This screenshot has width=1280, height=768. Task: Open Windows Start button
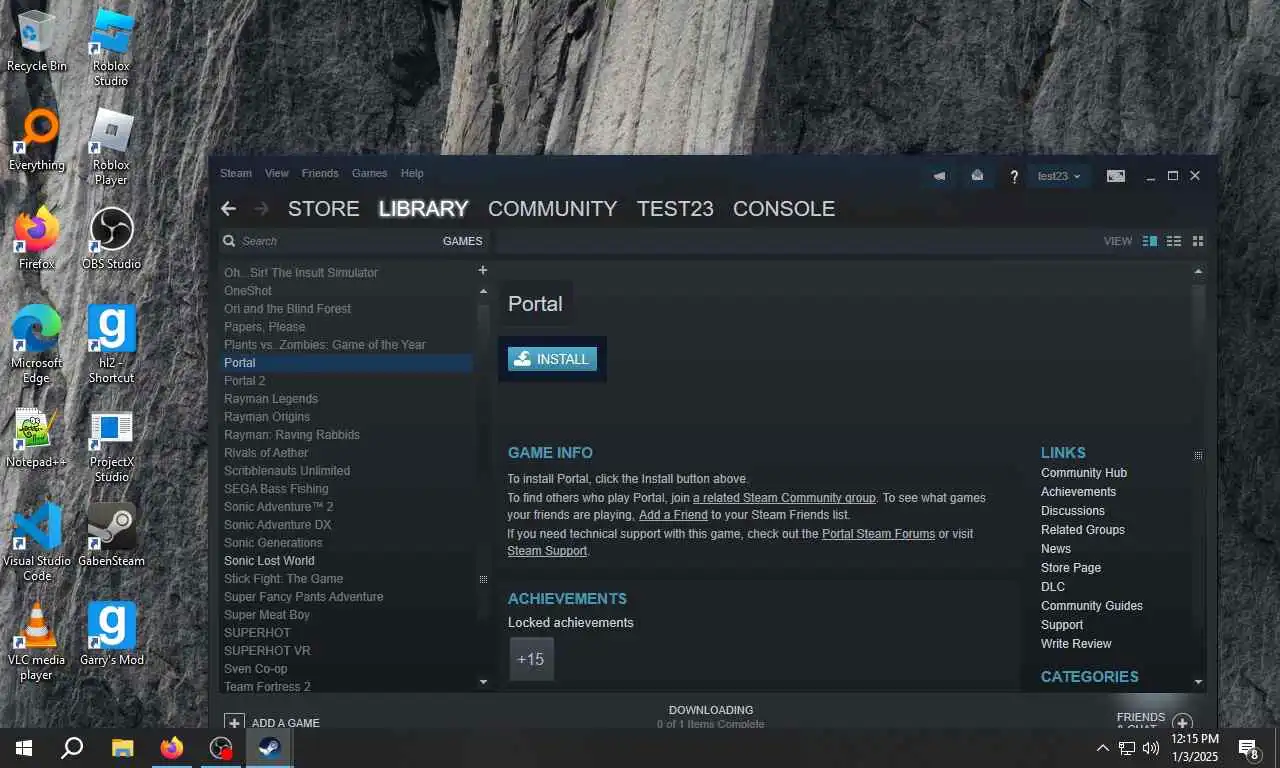[23, 747]
